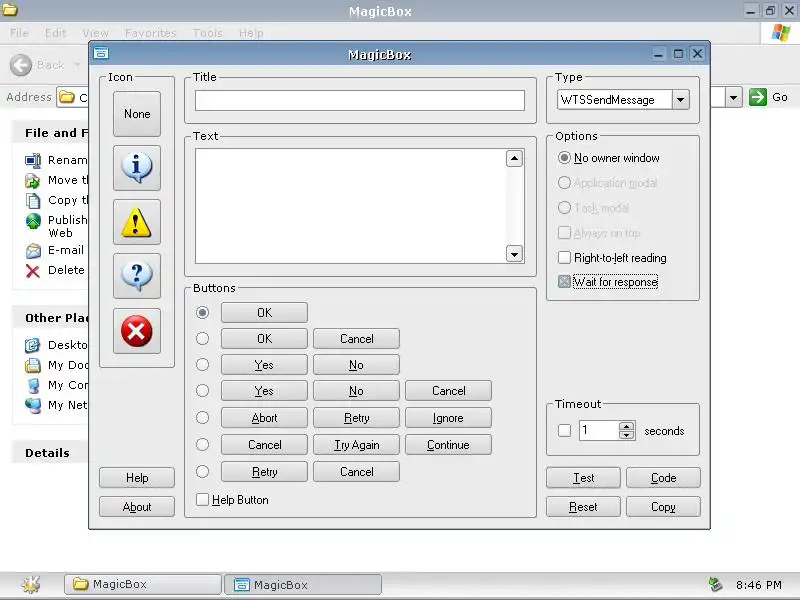Choose the red error icon
Viewport: 800px width, 600px height.
[137, 331]
